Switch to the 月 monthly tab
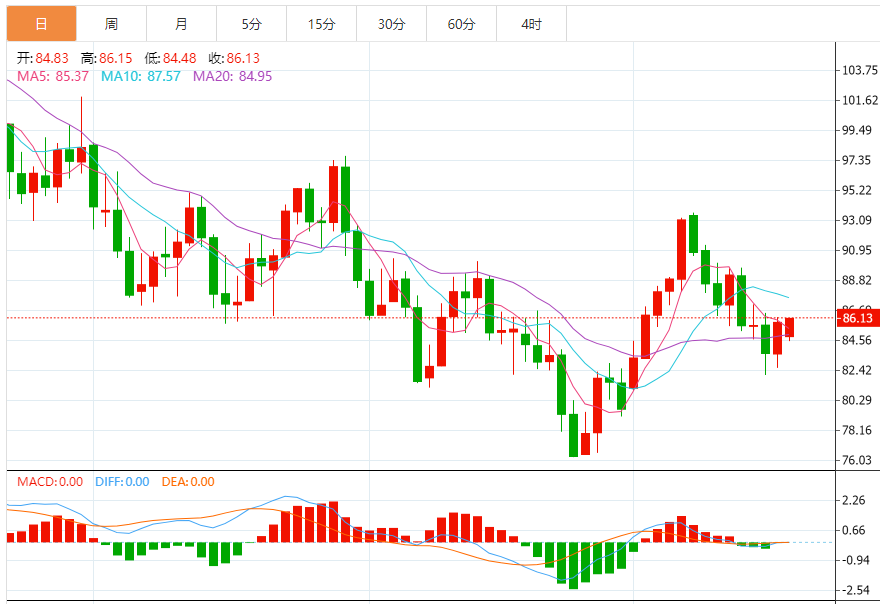 [181, 24]
